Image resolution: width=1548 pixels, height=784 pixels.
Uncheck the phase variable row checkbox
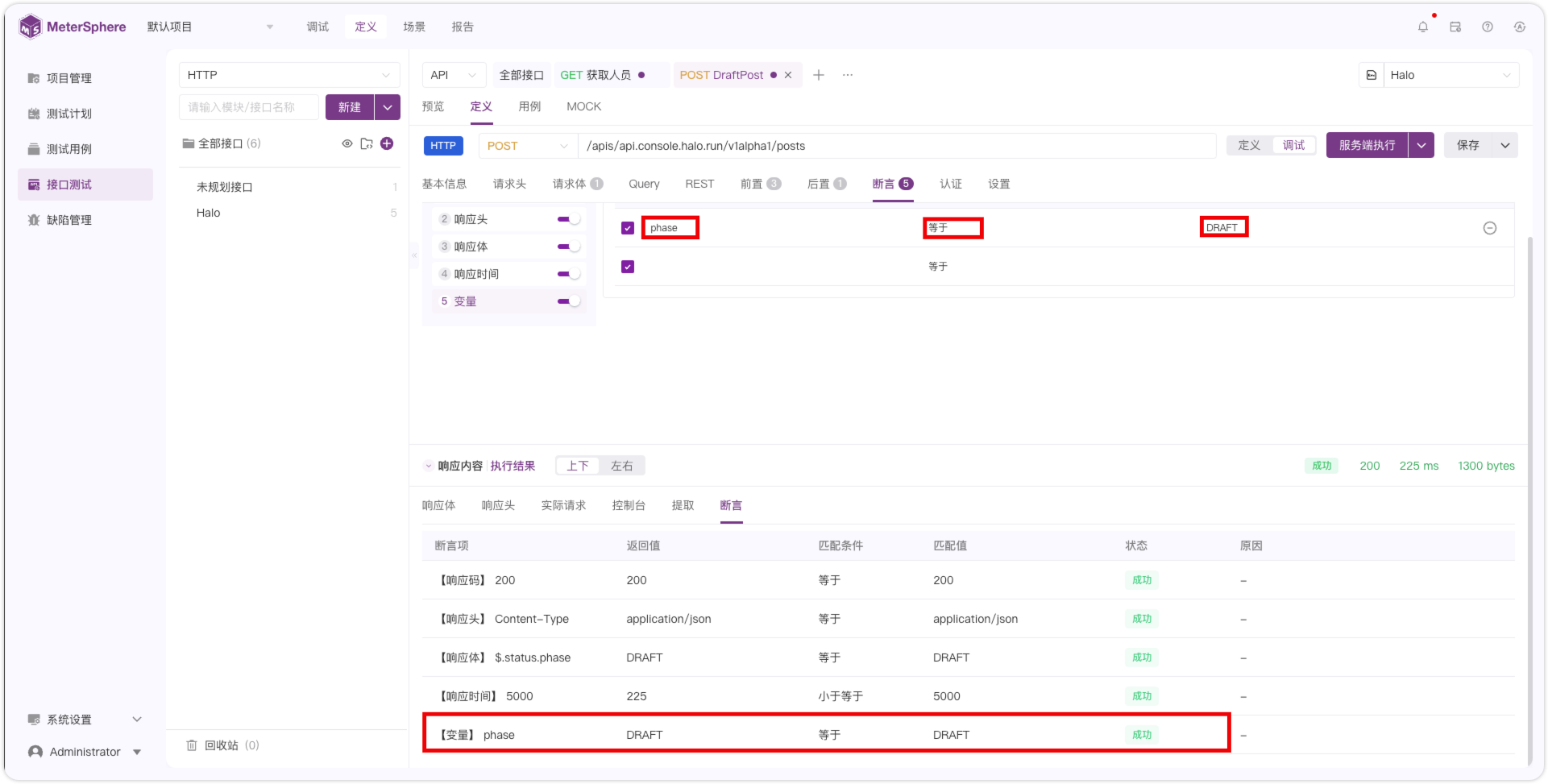(628, 228)
